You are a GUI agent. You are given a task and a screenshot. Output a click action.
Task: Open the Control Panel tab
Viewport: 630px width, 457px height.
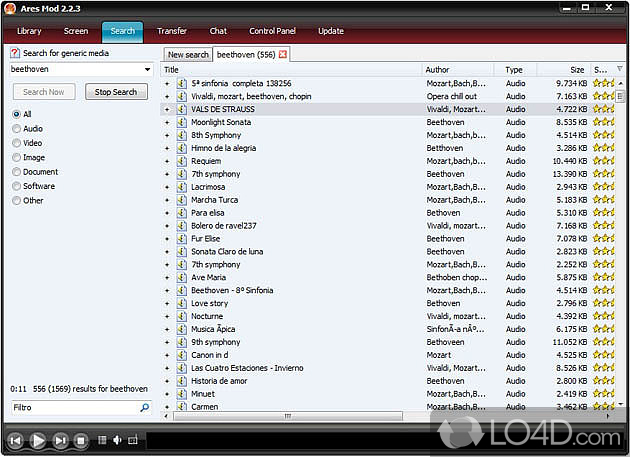point(272,31)
